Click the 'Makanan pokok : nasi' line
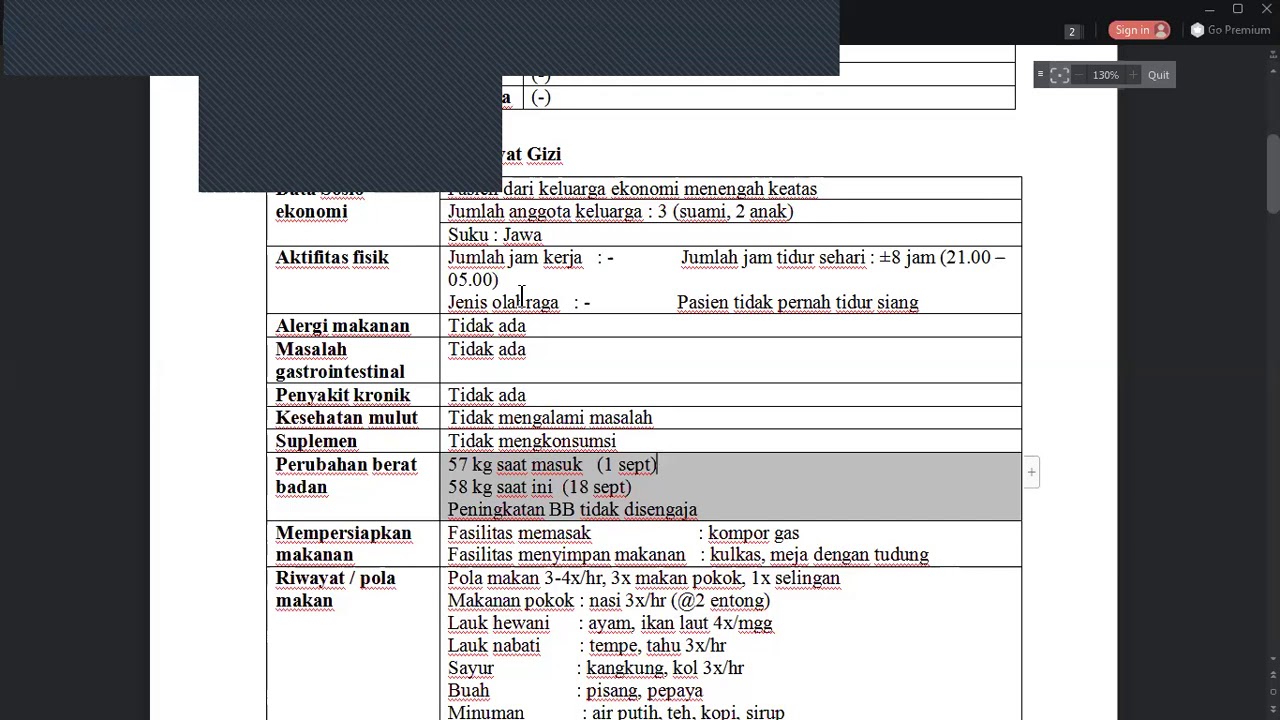 point(609,601)
